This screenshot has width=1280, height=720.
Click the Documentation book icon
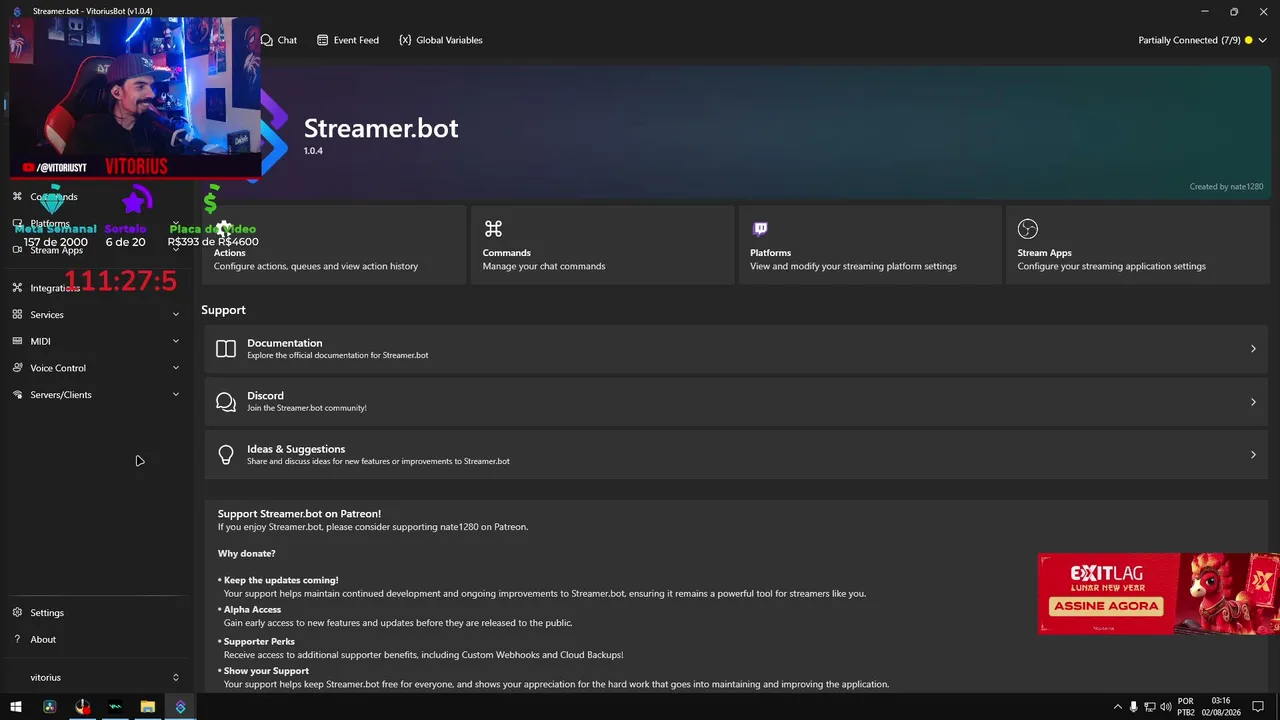click(x=226, y=349)
